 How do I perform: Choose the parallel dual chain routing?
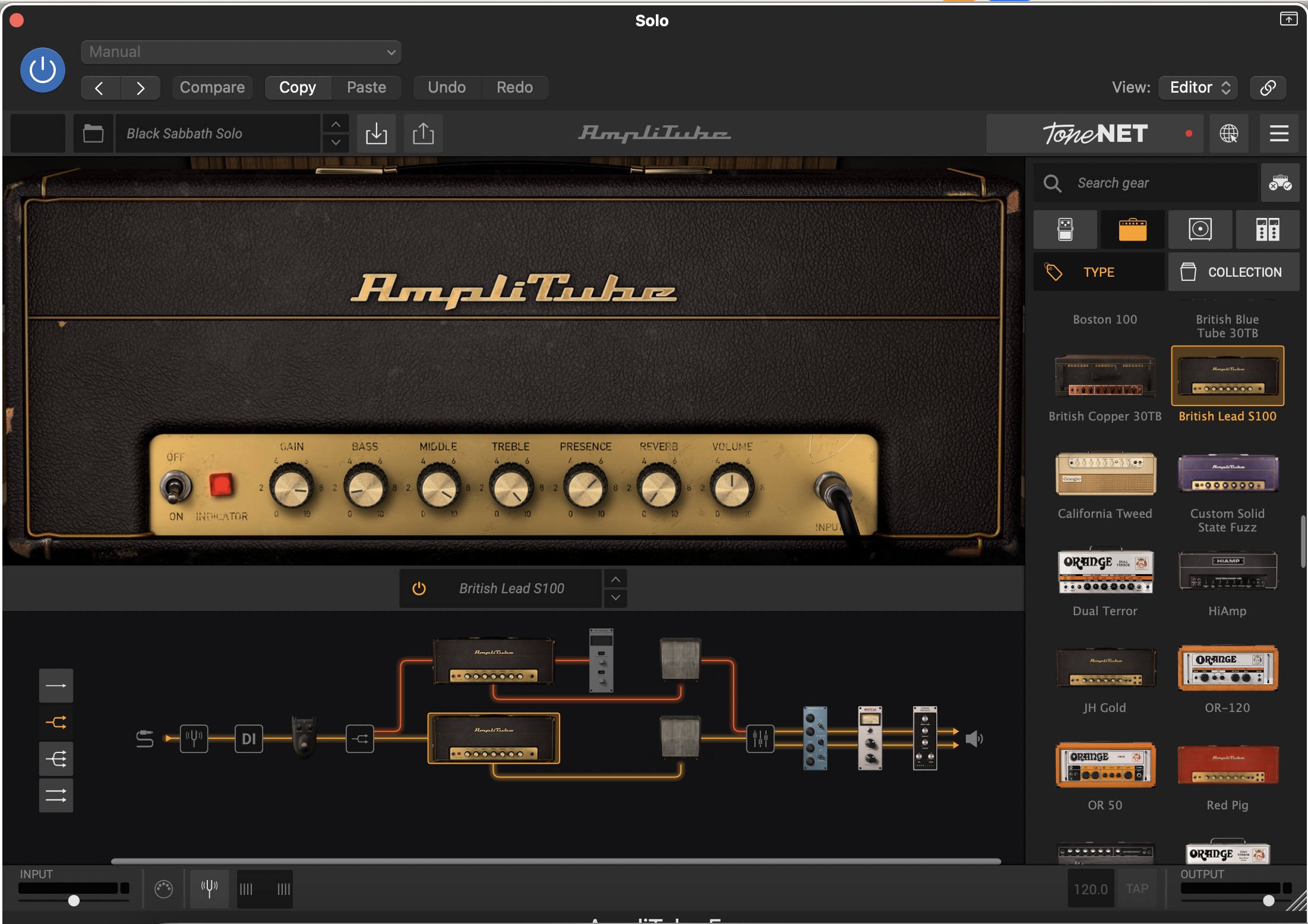coord(56,796)
